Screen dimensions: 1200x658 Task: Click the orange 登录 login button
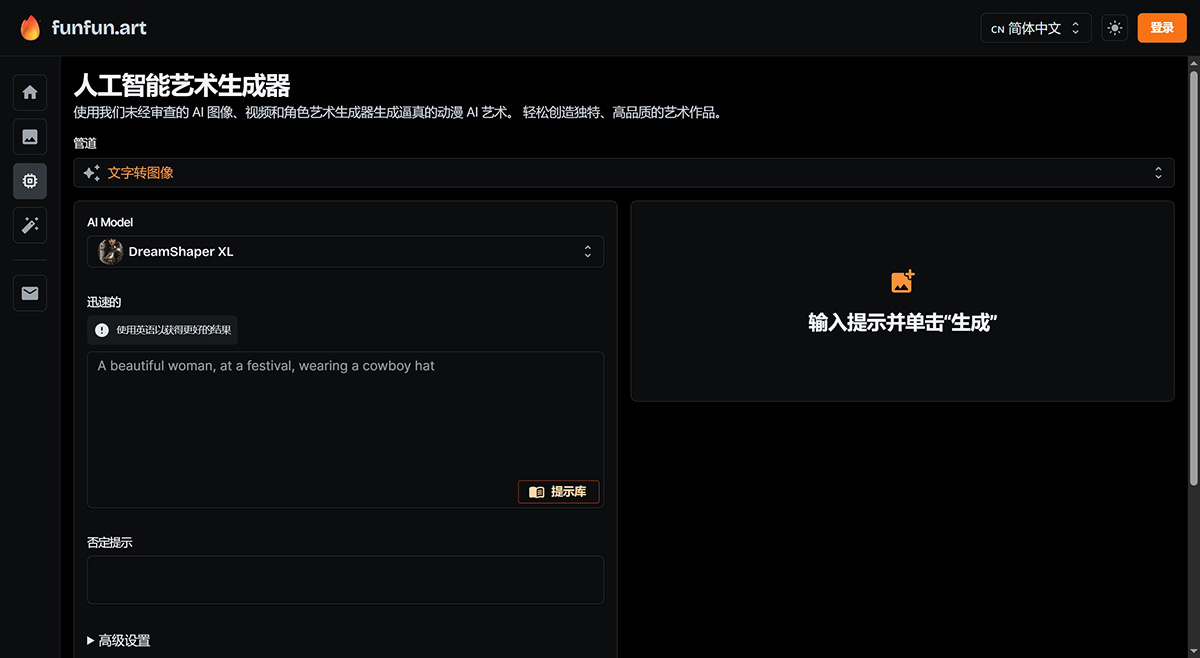pos(1161,28)
